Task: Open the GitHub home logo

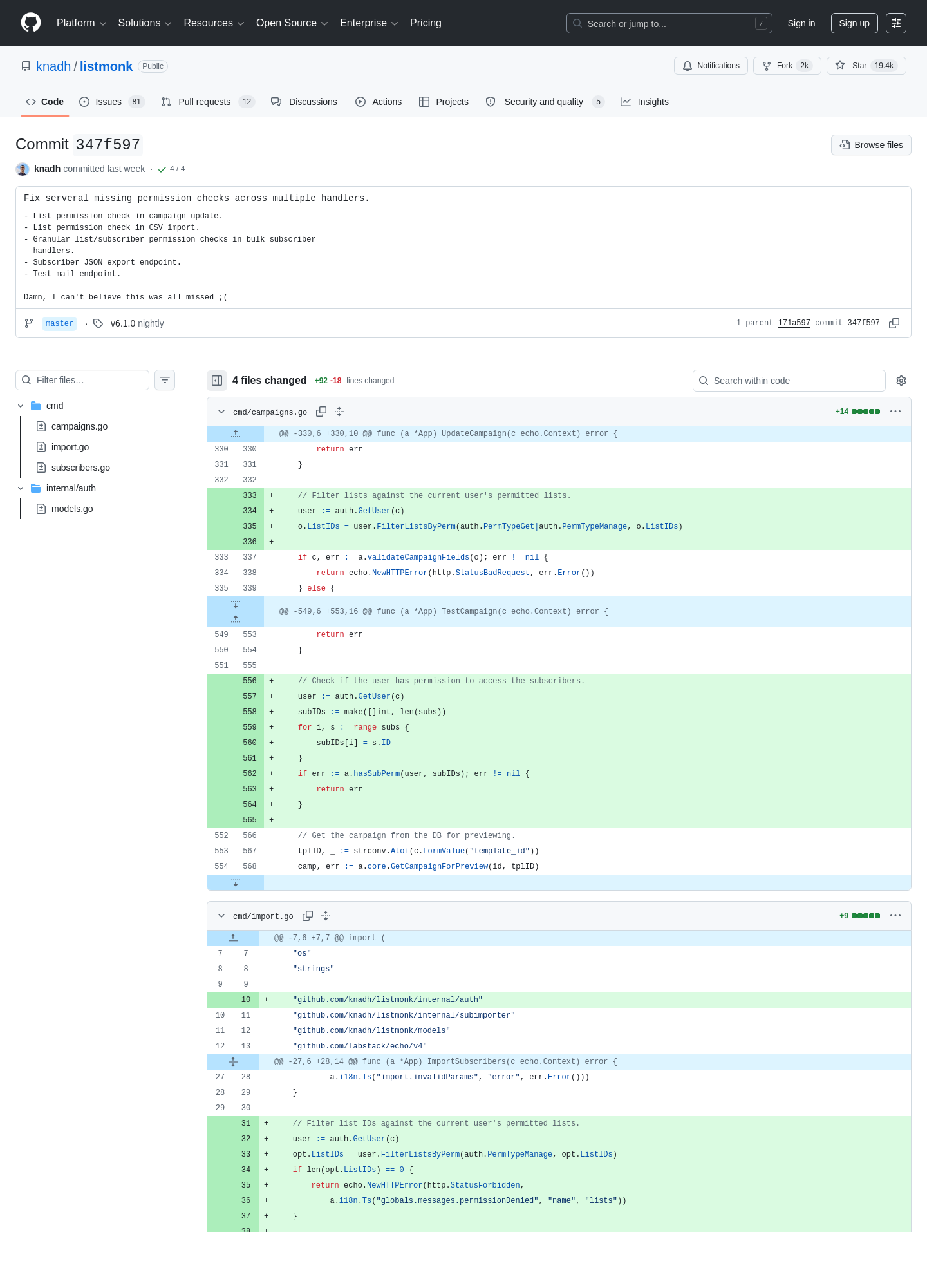Action: (31, 23)
